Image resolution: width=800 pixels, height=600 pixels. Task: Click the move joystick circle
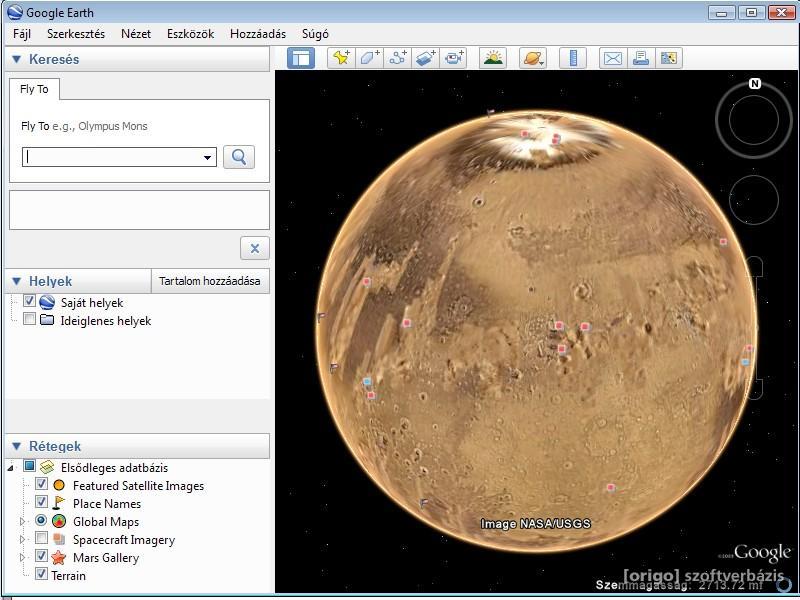[x=754, y=199]
